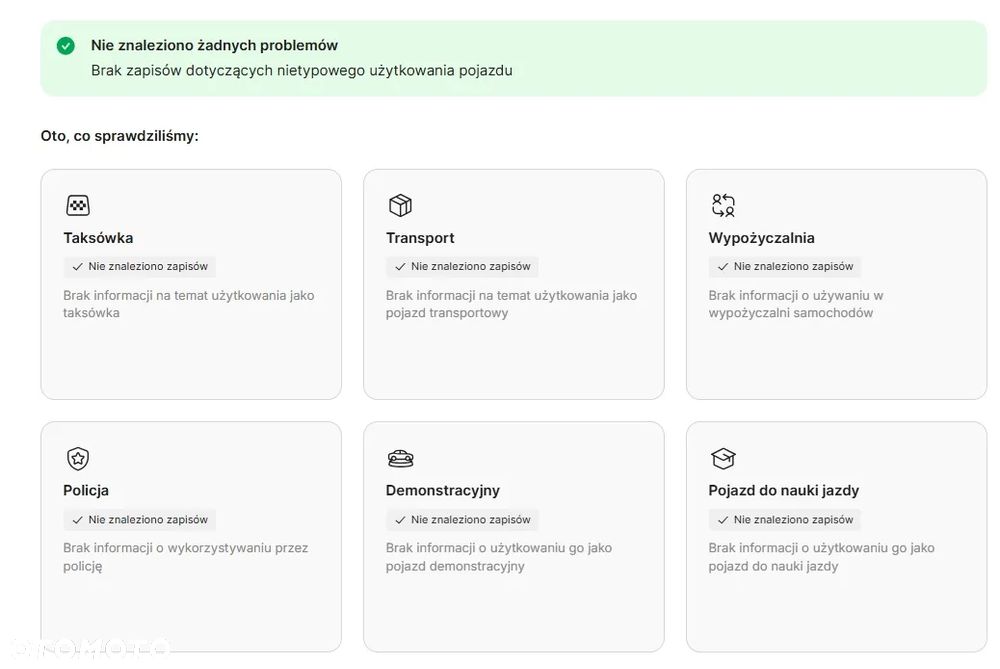Screen dimensions: 1000x669
Task: Select the Policja card heading
Action: 86,491
